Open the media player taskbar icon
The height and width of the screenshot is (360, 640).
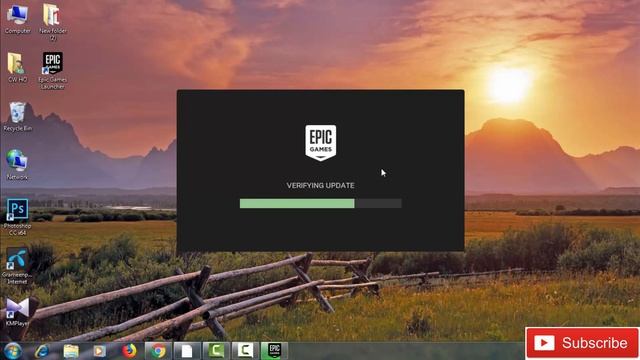point(100,351)
